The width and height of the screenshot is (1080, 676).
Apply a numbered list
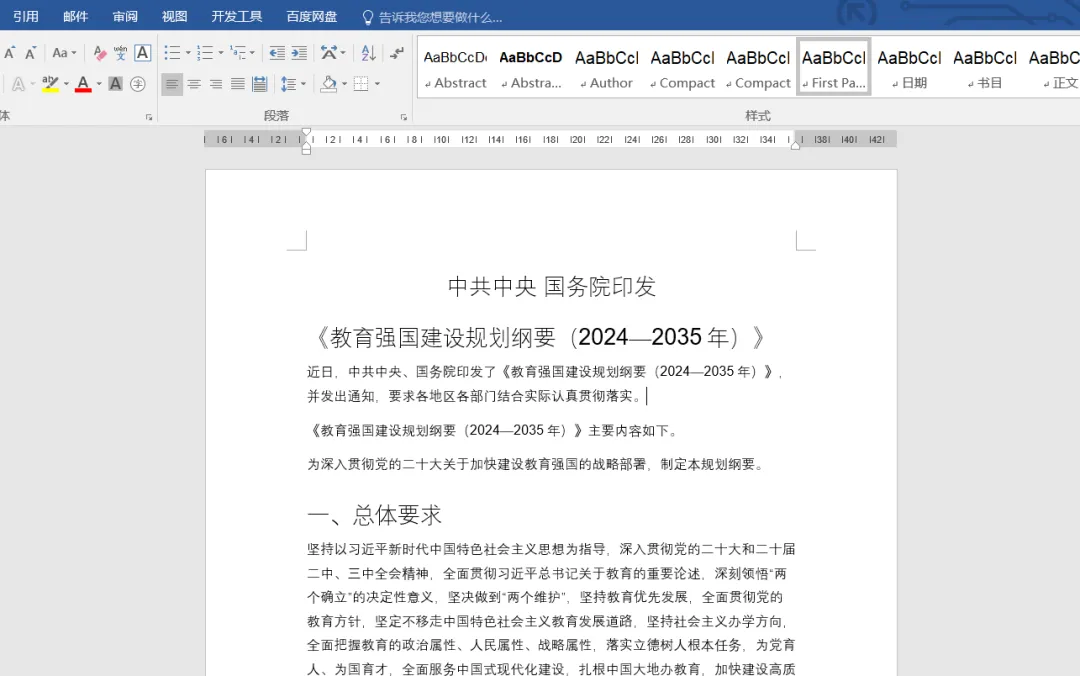click(x=205, y=53)
